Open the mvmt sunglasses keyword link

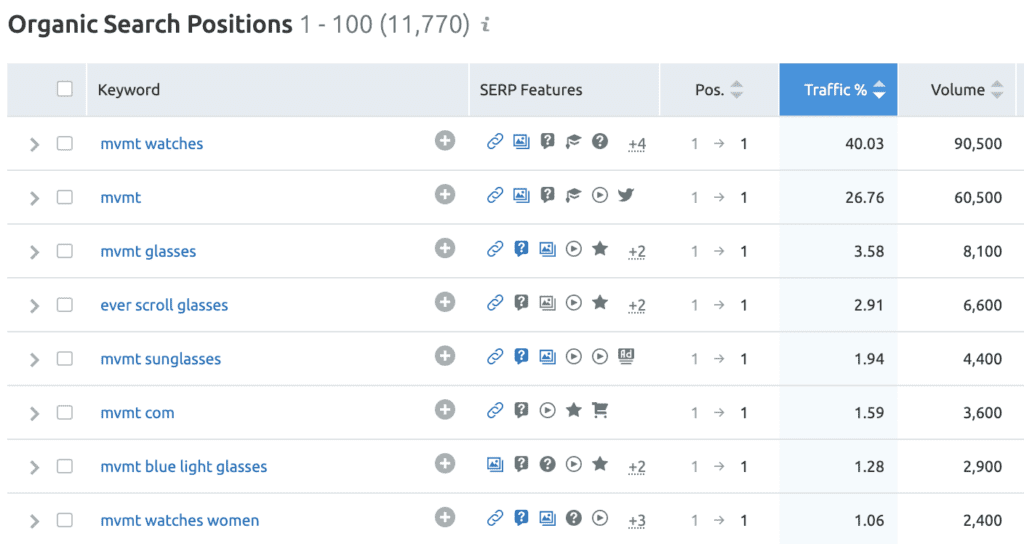click(x=161, y=359)
